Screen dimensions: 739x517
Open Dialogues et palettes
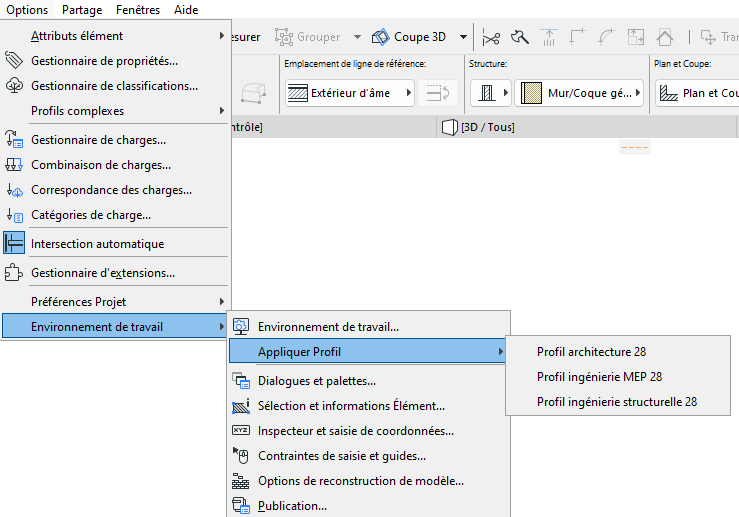click(369, 381)
